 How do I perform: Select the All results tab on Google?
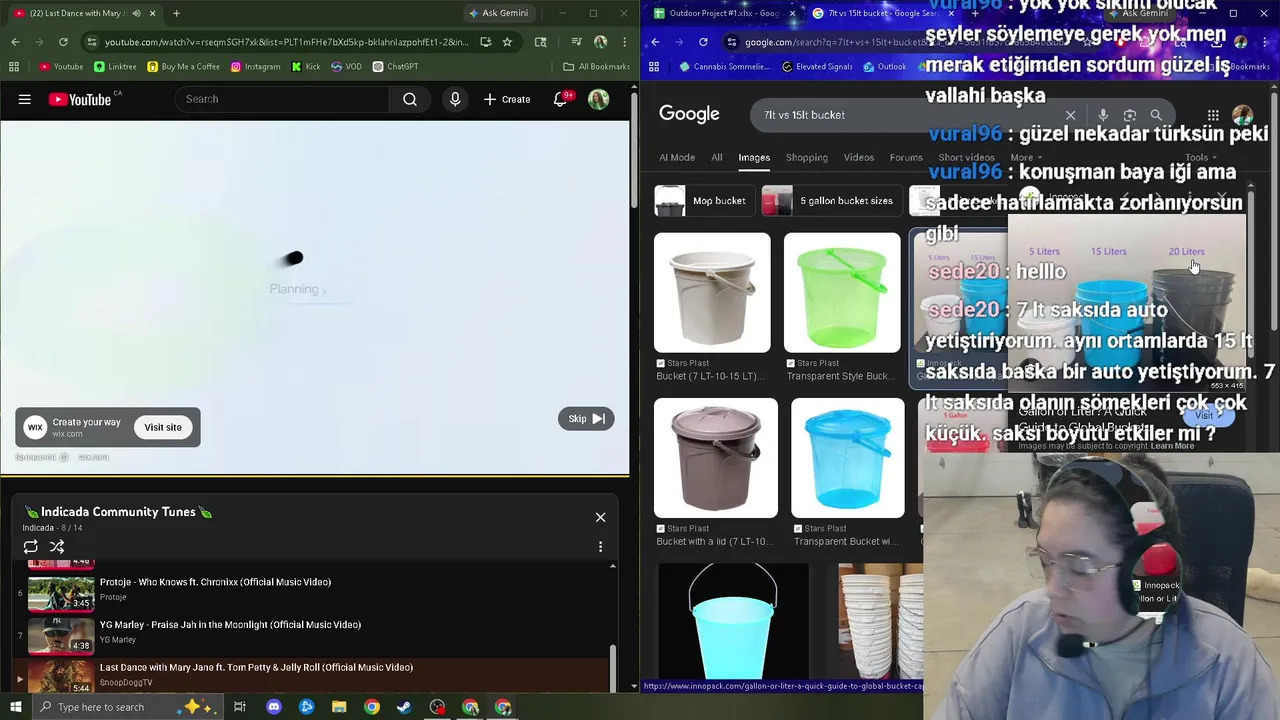coord(716,157)
